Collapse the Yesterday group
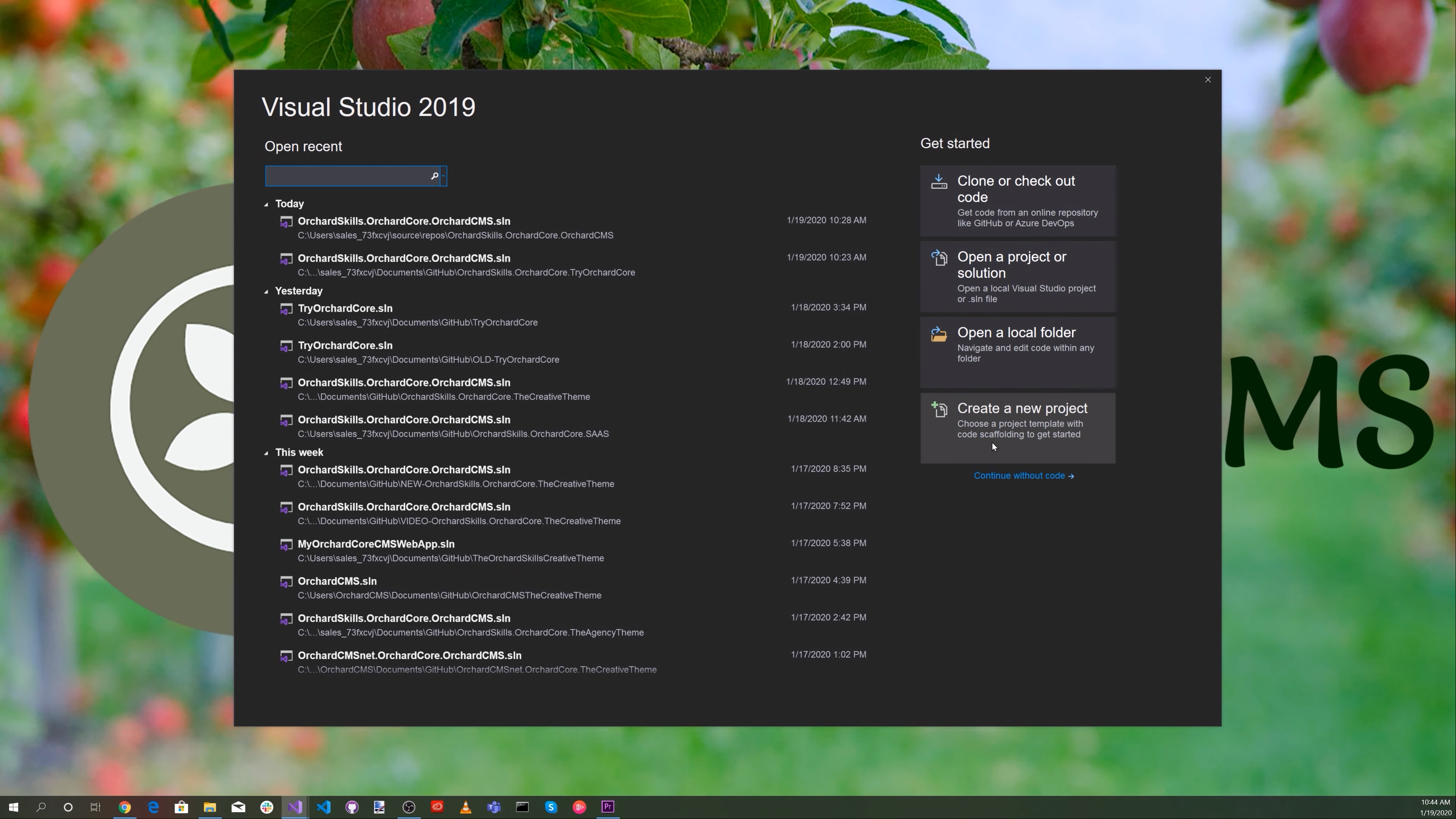1456x819 pixels. pos(266,292)
